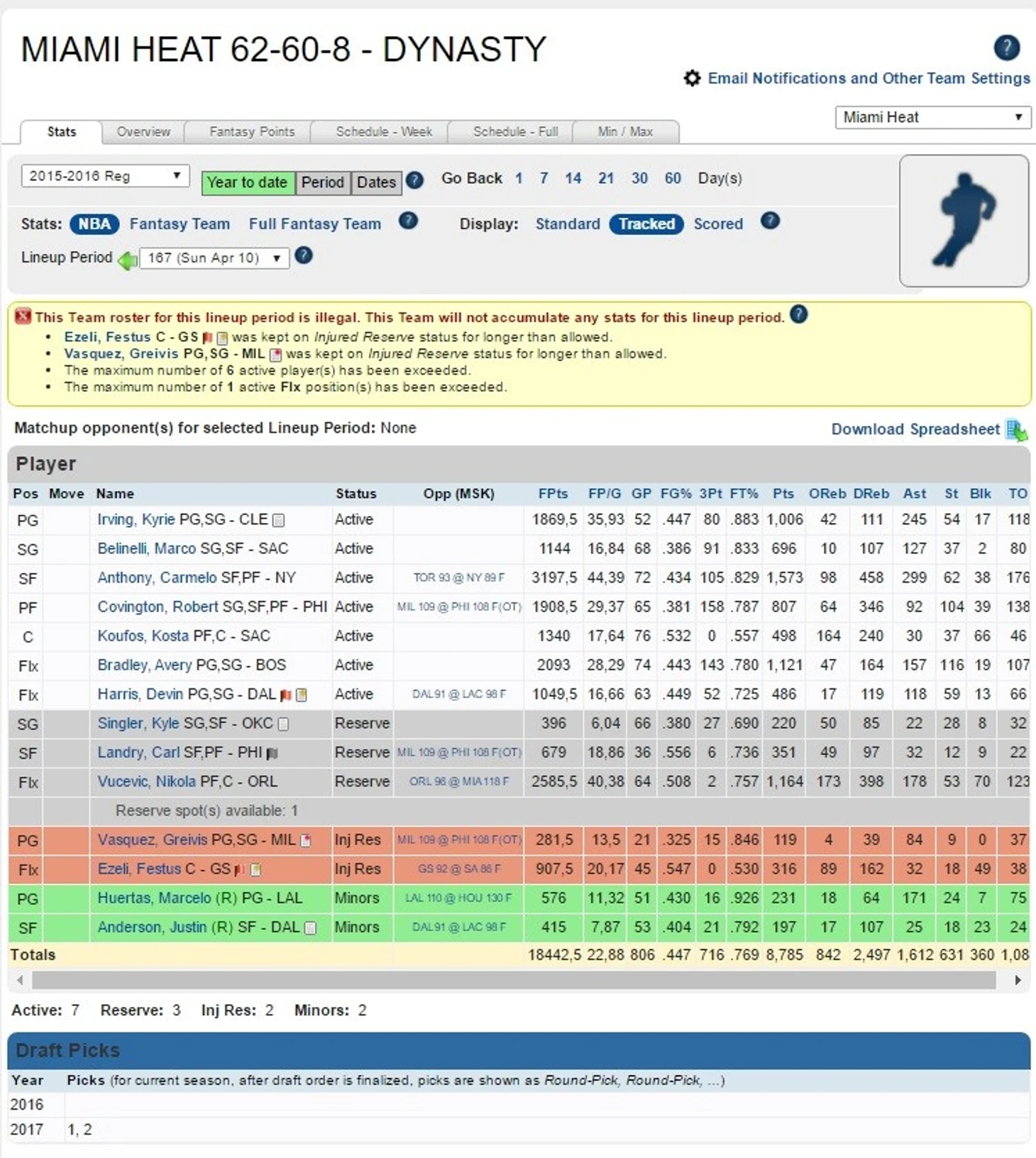Viewport: 1036px width, 1158px height.
Task: Select Fantasy Team stats option
Action: tap(180, 224)
